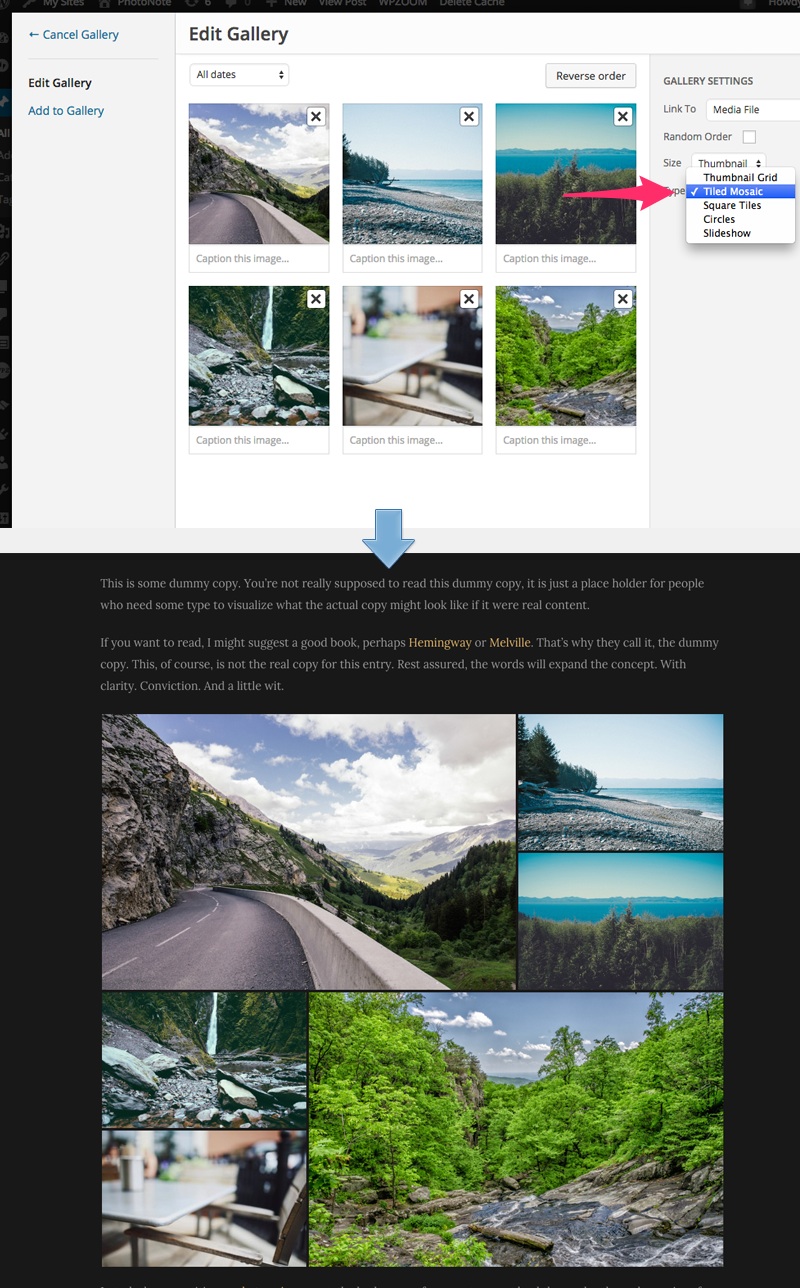Remove the green river forest image
This screenshot has height=1288, width=800.
pos(623,299)
